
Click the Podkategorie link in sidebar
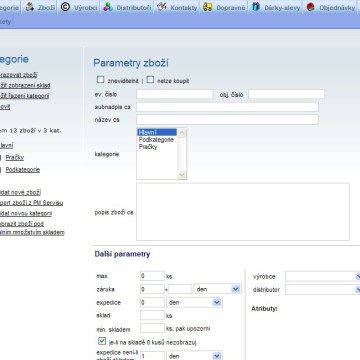(x=23, y=169)
